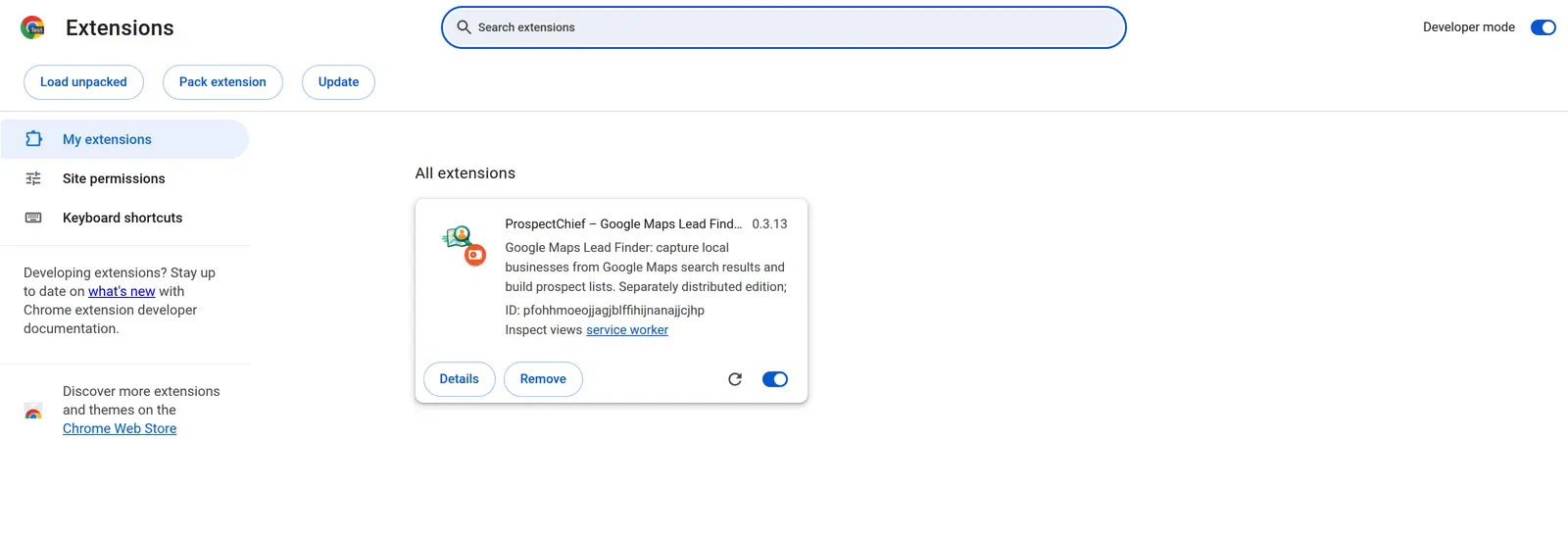This screenshot has width=1568, height=539.
Task: Disable the ProspectChief extension toggle
Action: pyautogui.click(x=775, y=379)
